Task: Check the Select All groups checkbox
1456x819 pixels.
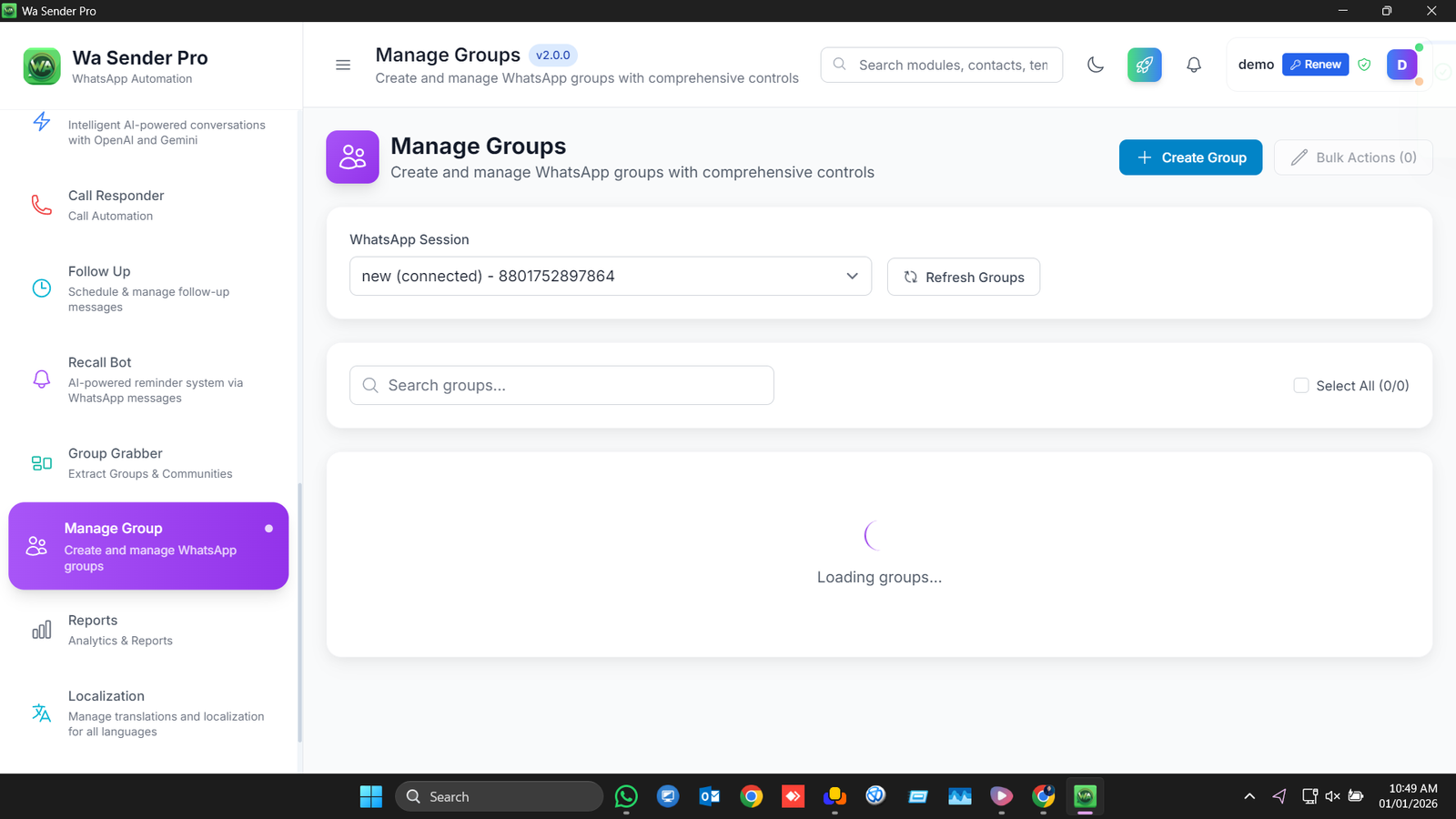Action: click(1301, 386)
